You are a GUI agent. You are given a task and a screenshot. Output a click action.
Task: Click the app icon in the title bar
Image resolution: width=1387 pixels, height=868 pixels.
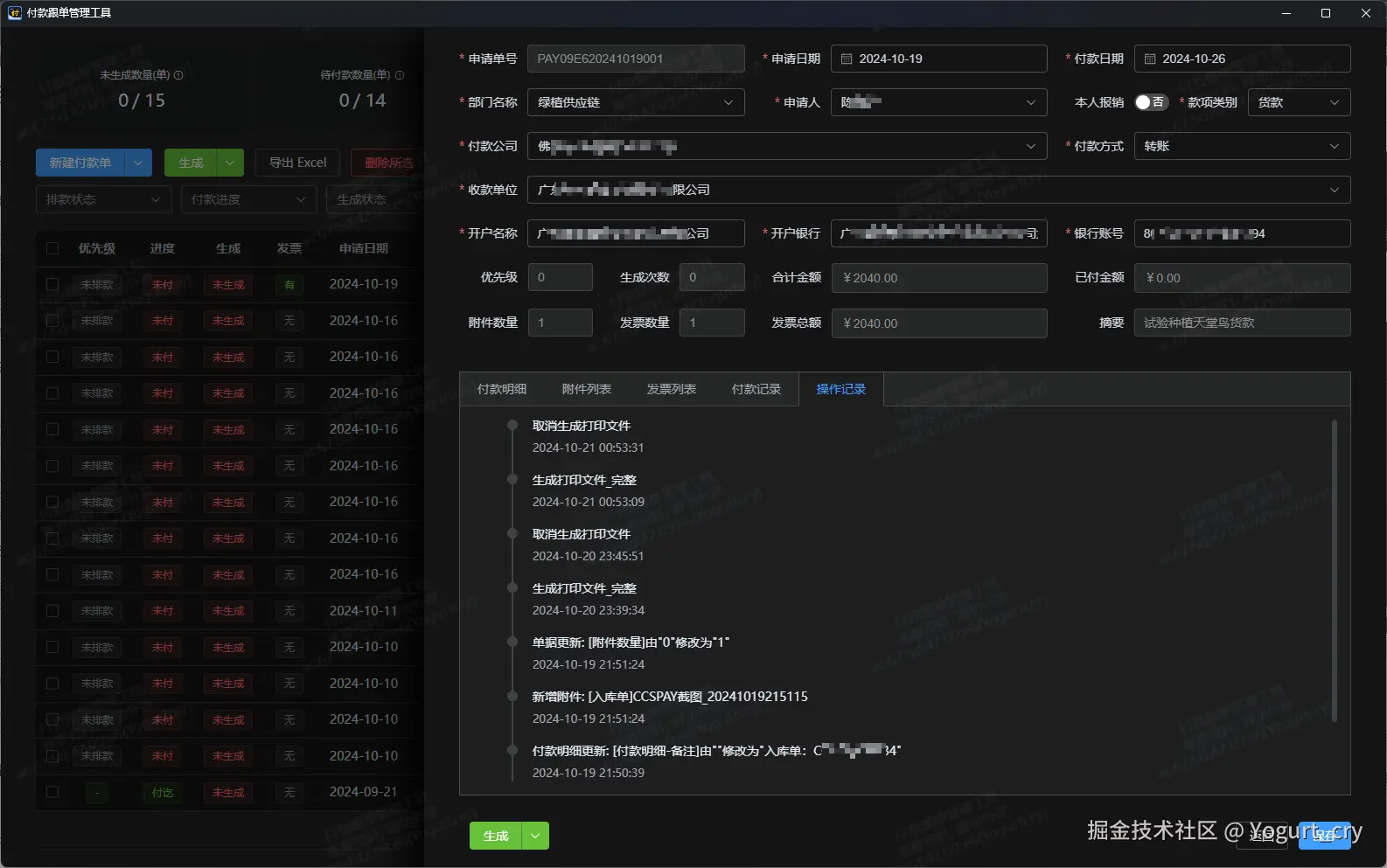point(14,13)
